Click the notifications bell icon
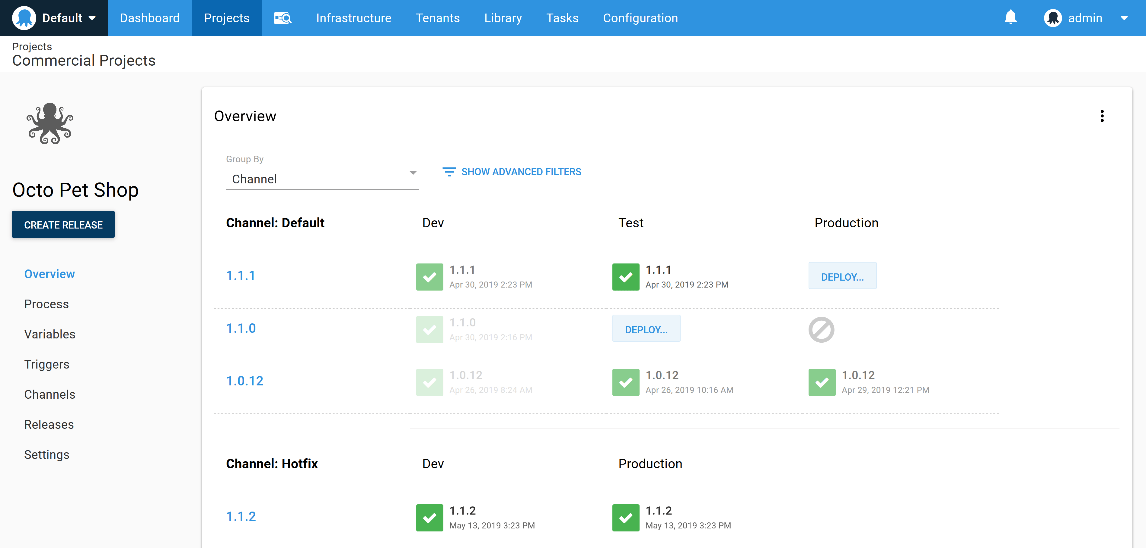1146x548 pixels. [1011, 18]
